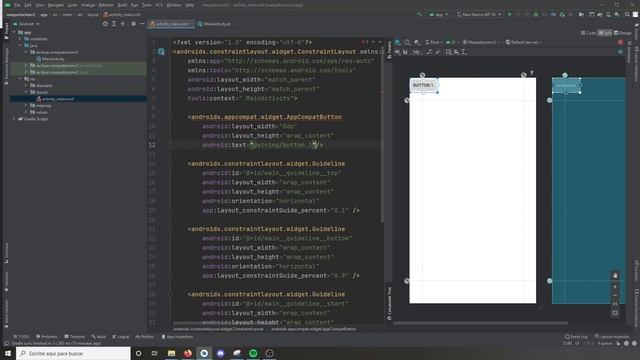The height and width of the screenshot is (360, 640).
Task: Click the Align icon in design toolbar
Action: coord(456,52)
